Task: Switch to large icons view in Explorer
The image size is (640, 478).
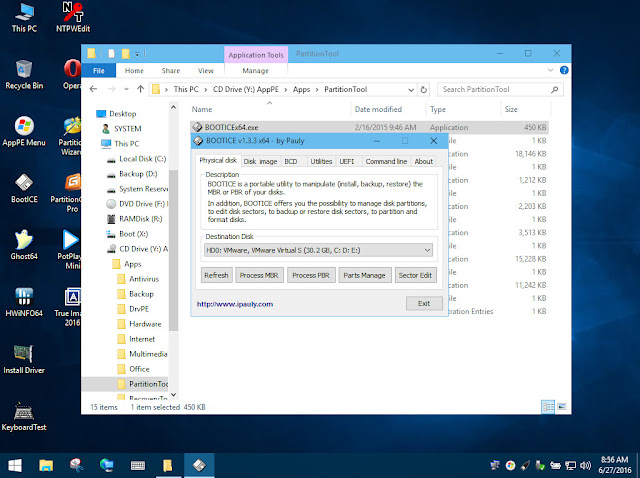Action: click(x=562, y=407)
